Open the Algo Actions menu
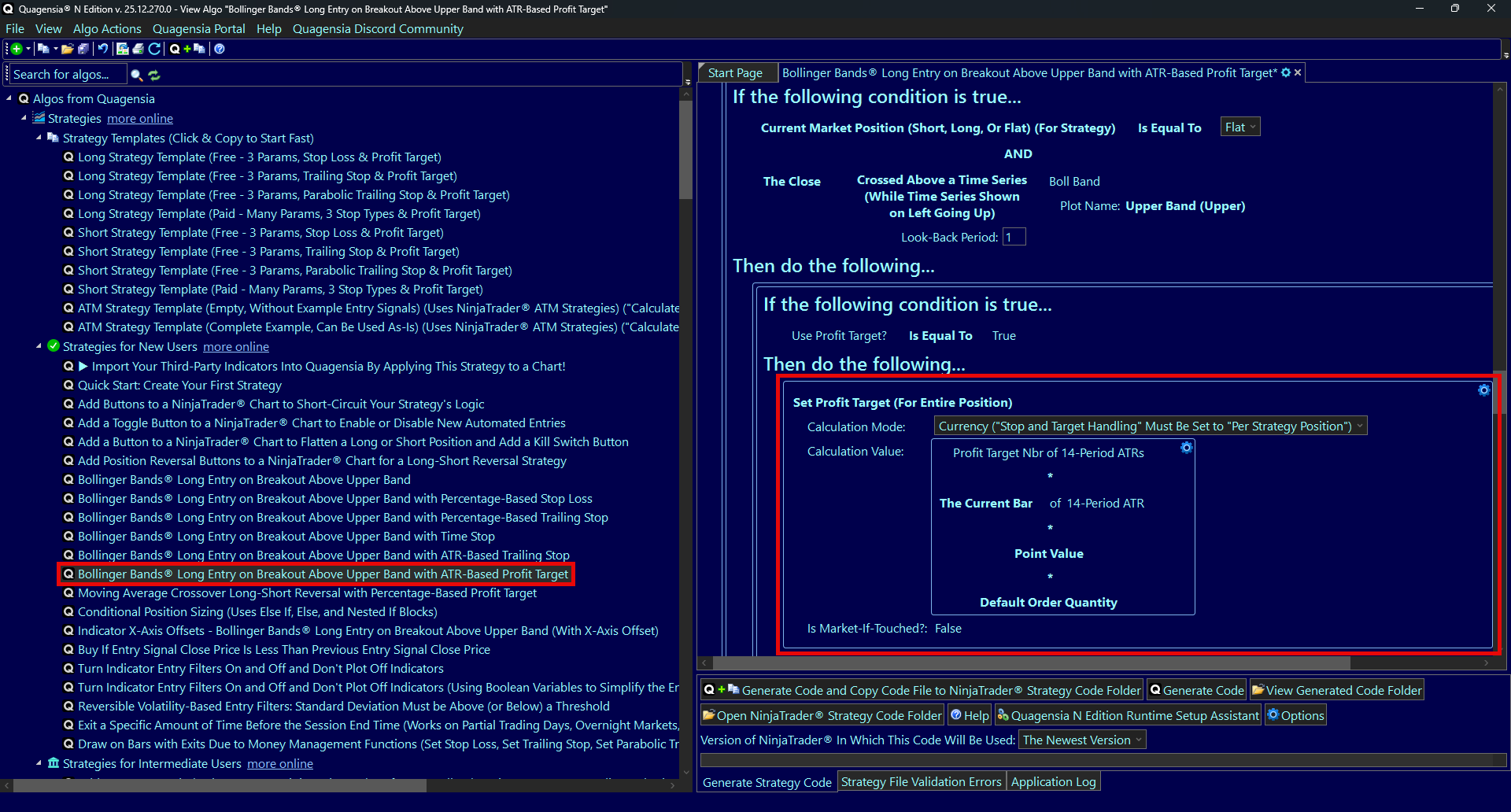 pyautogui.click(x=107, y=29)
